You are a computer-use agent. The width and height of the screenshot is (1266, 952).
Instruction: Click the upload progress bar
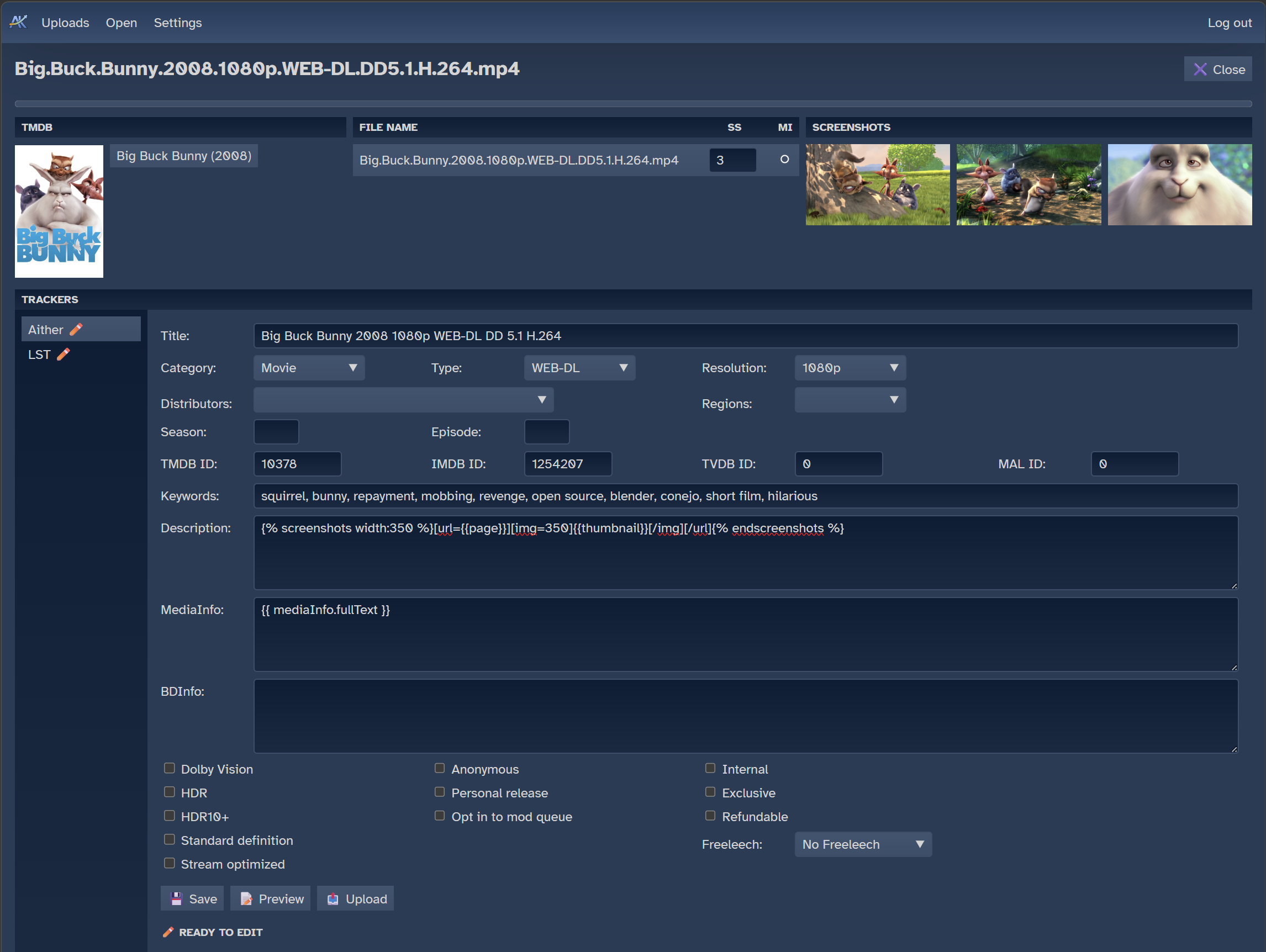pyautogui.click(x=633, y=104)
